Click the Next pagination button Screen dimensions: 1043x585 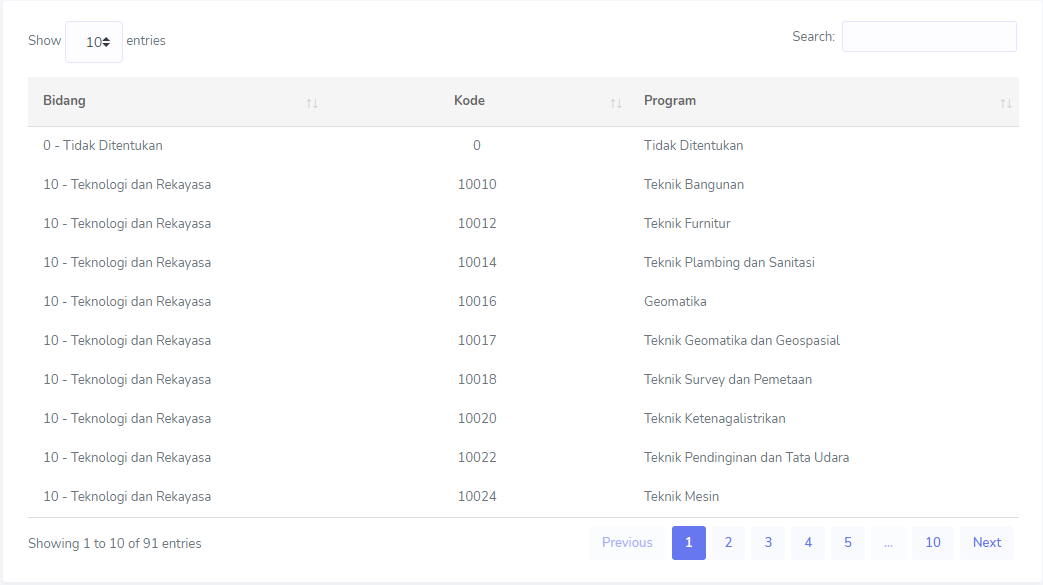(x=986, y=542)
